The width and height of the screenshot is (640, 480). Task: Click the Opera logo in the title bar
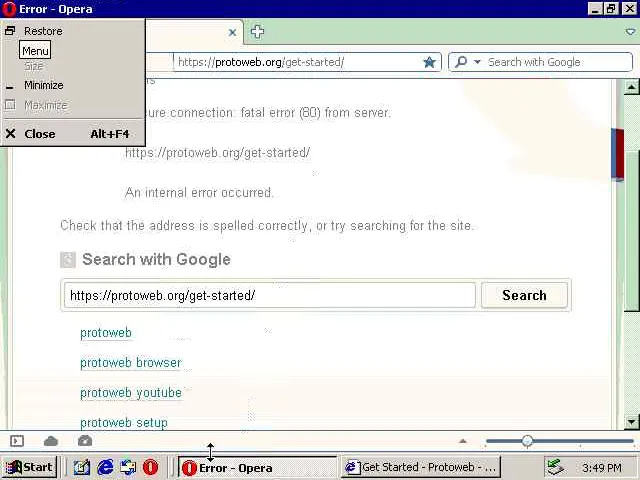click(9, 9)
